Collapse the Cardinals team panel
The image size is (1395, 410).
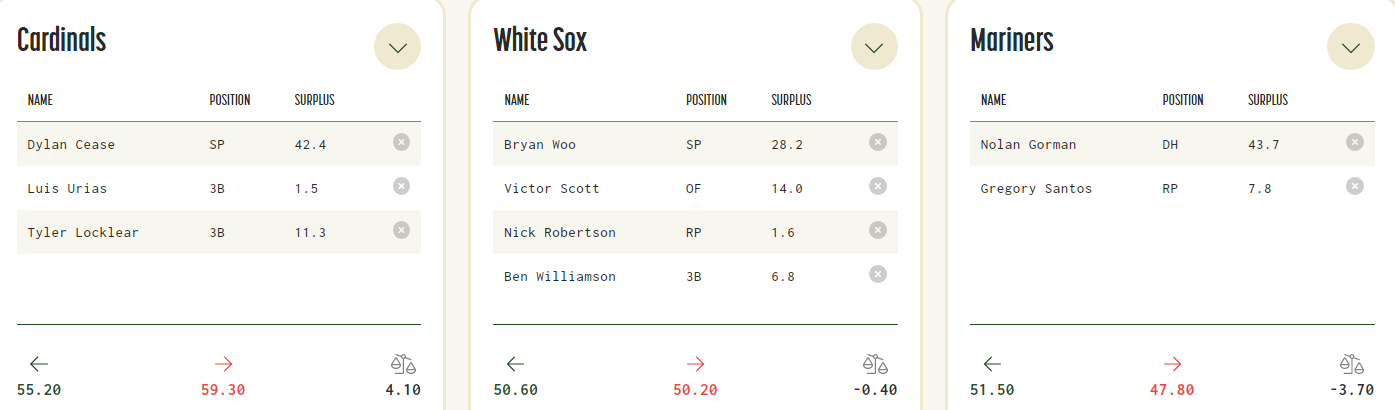click(x=397, y=47)
